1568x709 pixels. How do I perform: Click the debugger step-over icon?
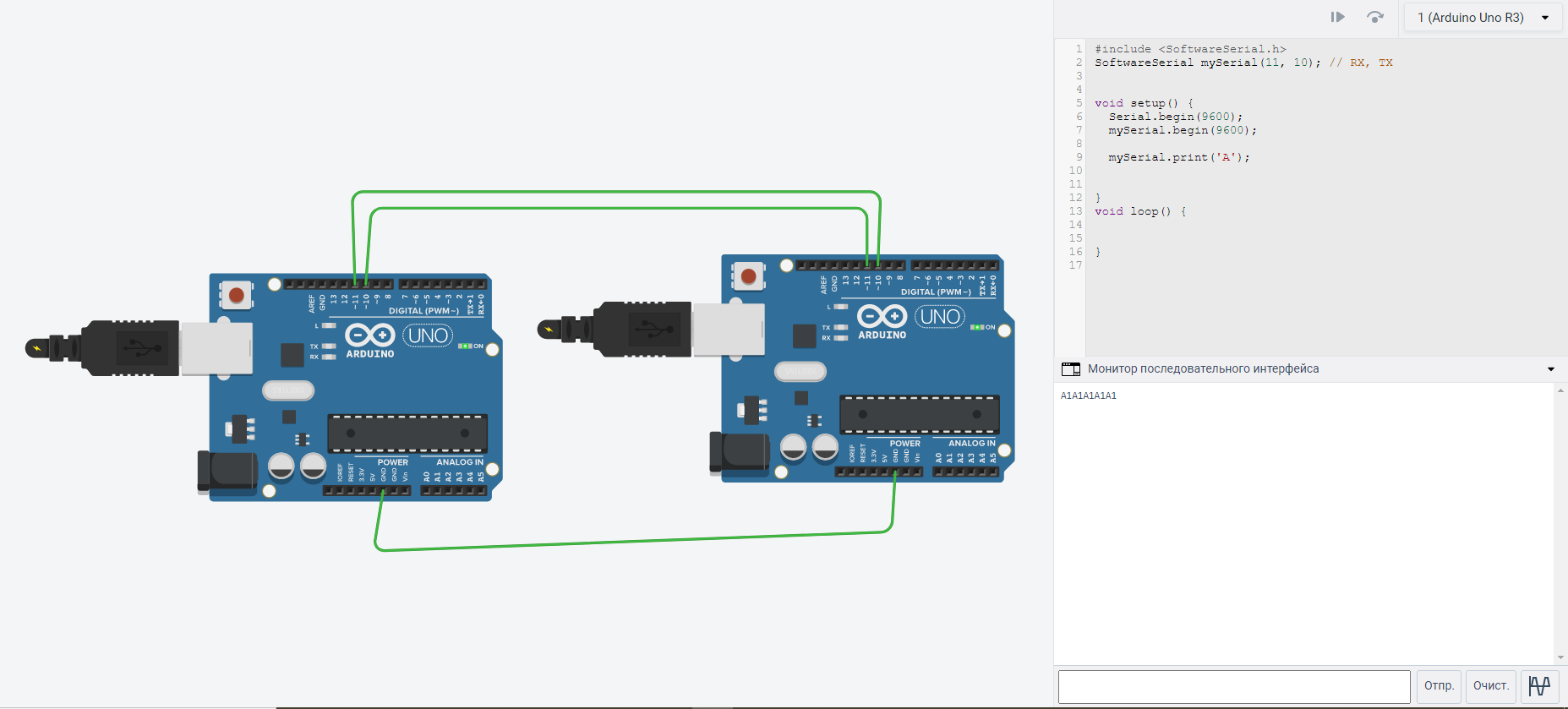(1375, 17)
